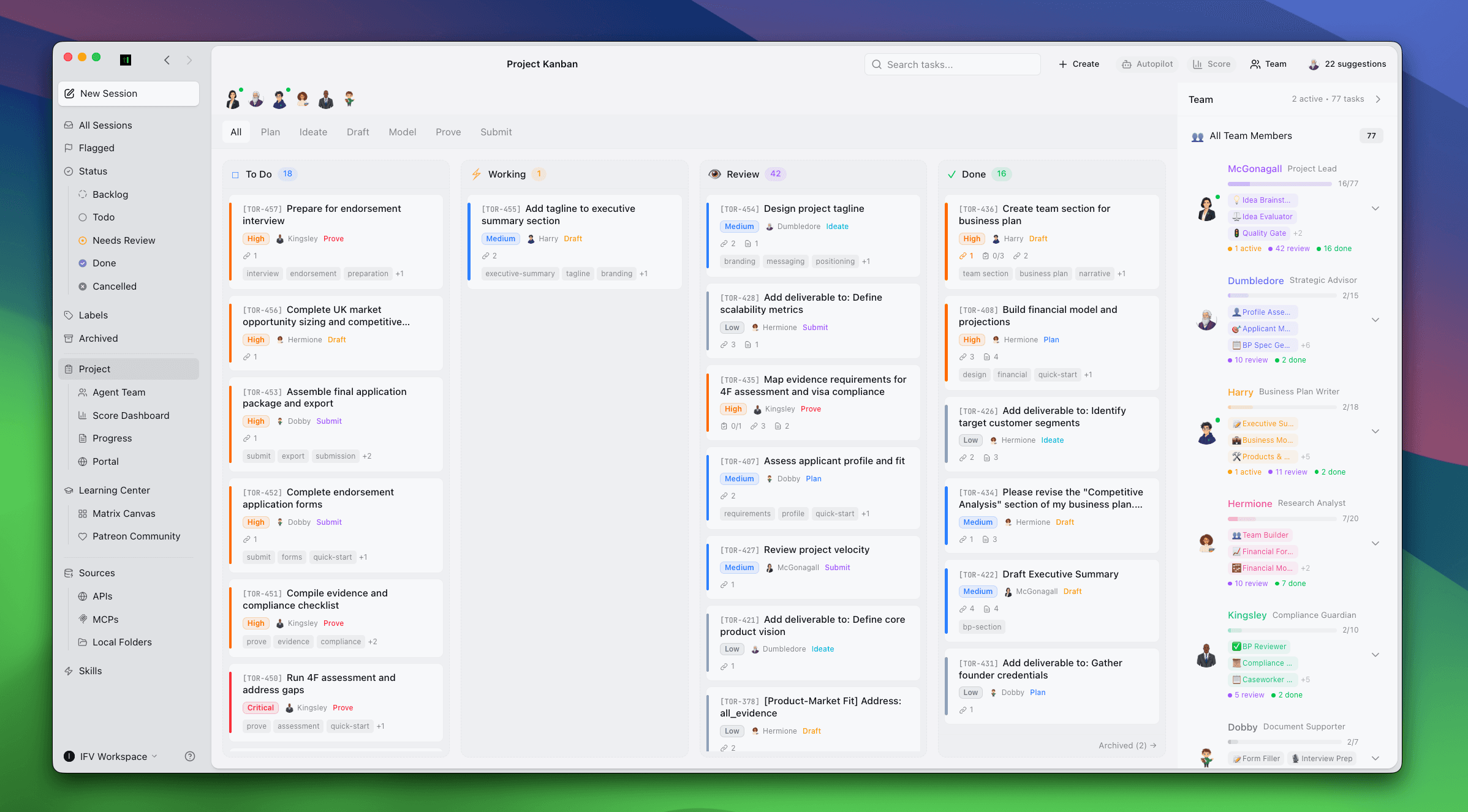The image size is (1468, 812).
Task: Switch to the Plan filter tab
Action: (271, 132)
